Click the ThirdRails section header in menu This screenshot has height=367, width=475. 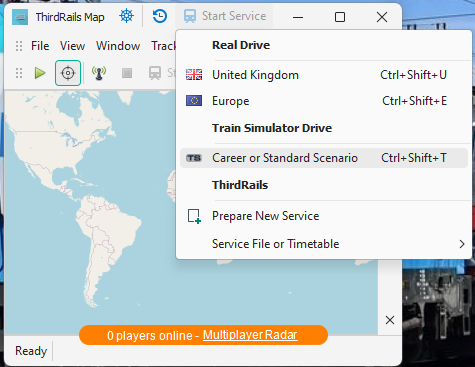pos(240,185)
